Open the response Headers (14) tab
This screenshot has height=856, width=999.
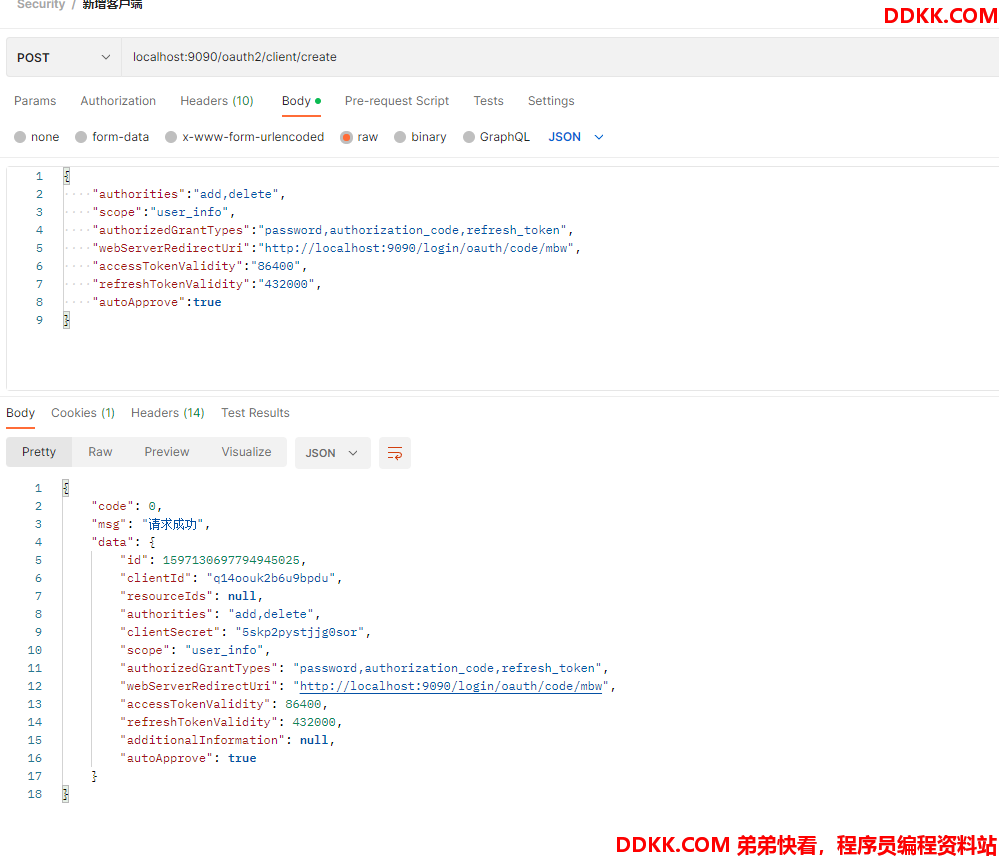(x=168, y=413)
